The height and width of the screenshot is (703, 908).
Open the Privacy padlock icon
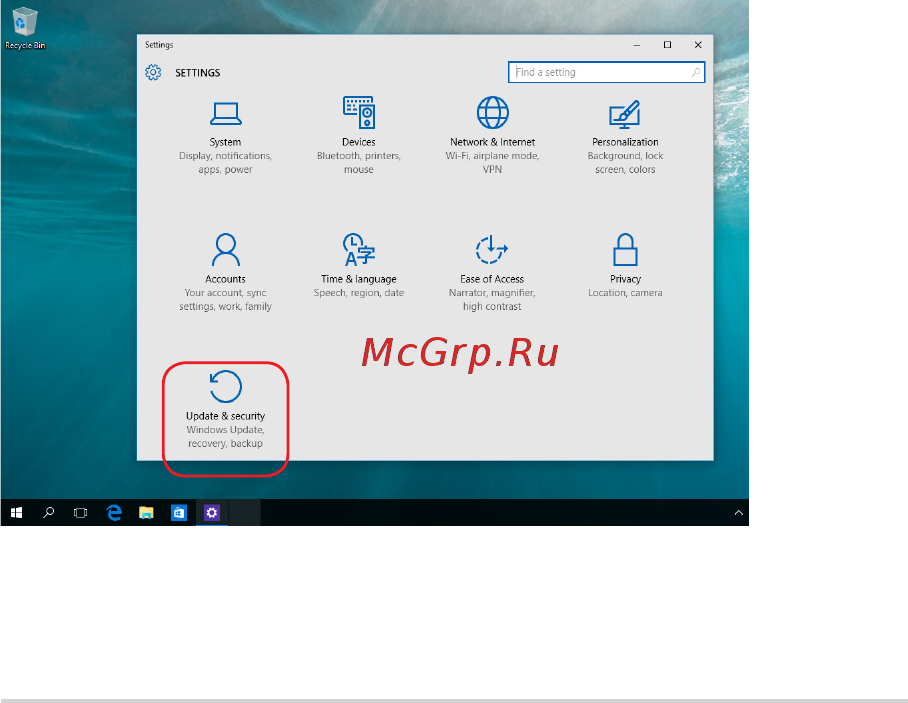tap(625, 250)
